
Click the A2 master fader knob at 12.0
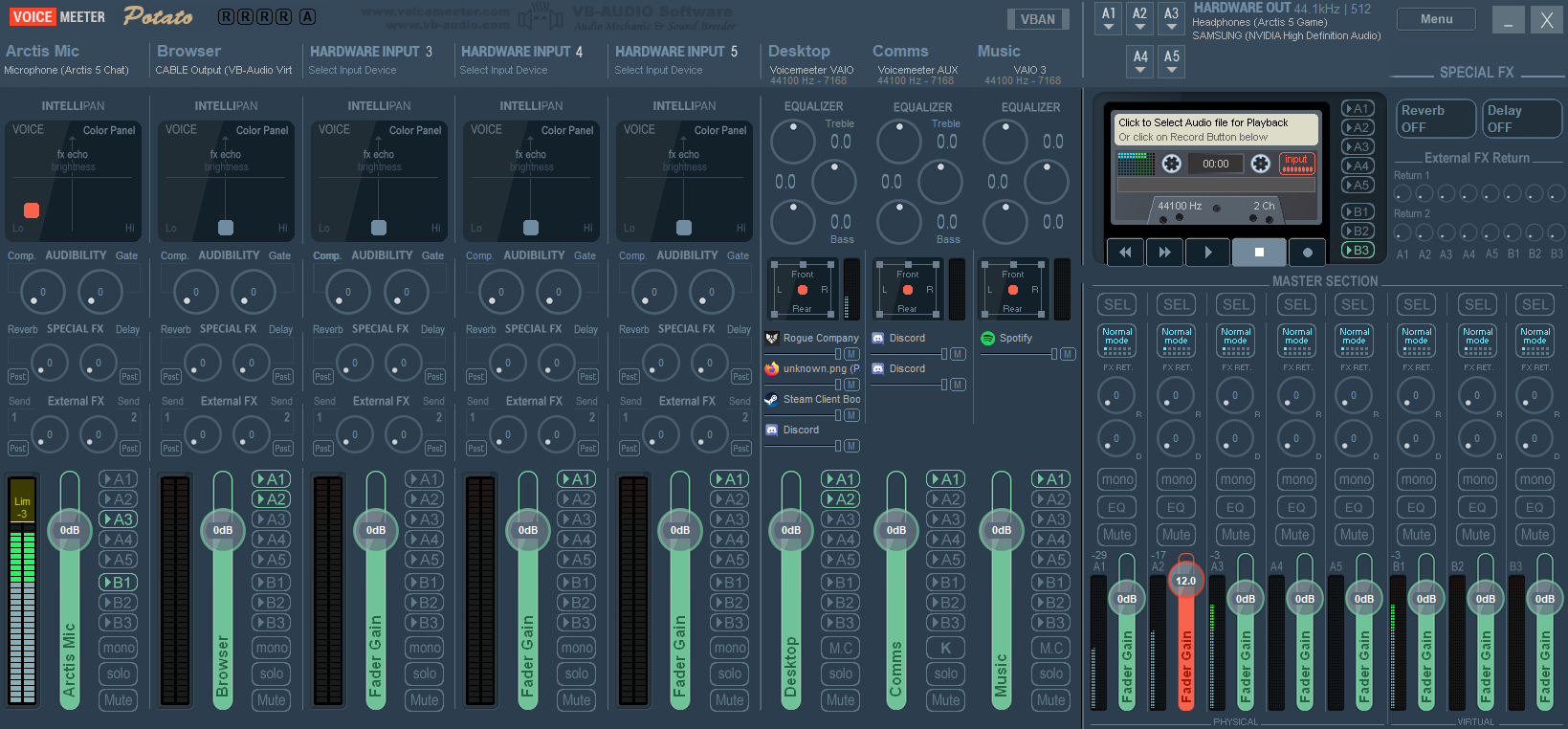pos(1185,581)
